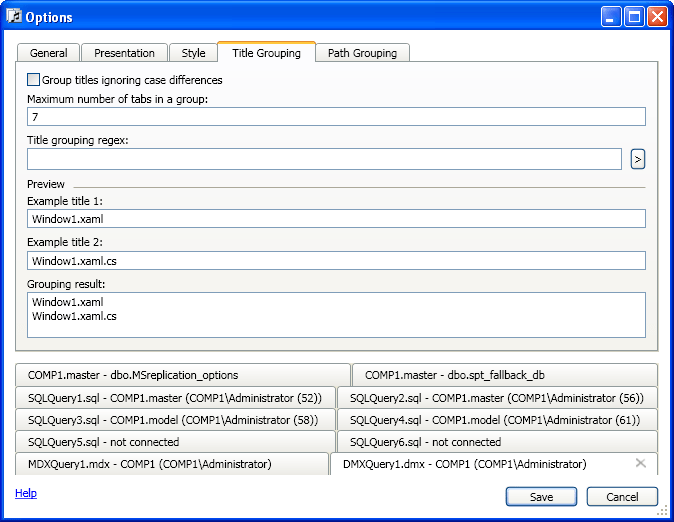Enable Group titles ignoring case differences
This screenshot has width=674, height=522.
point(33,80)
